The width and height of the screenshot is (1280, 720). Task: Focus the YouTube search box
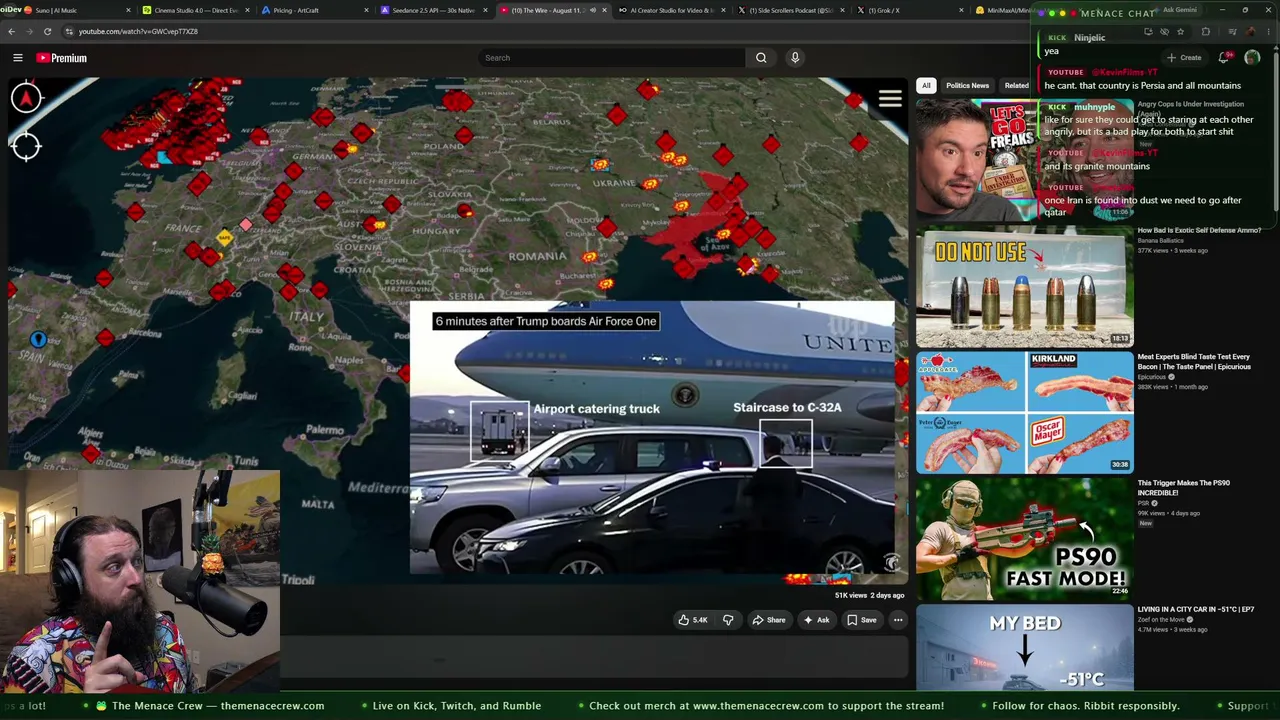tap(611, 58)
